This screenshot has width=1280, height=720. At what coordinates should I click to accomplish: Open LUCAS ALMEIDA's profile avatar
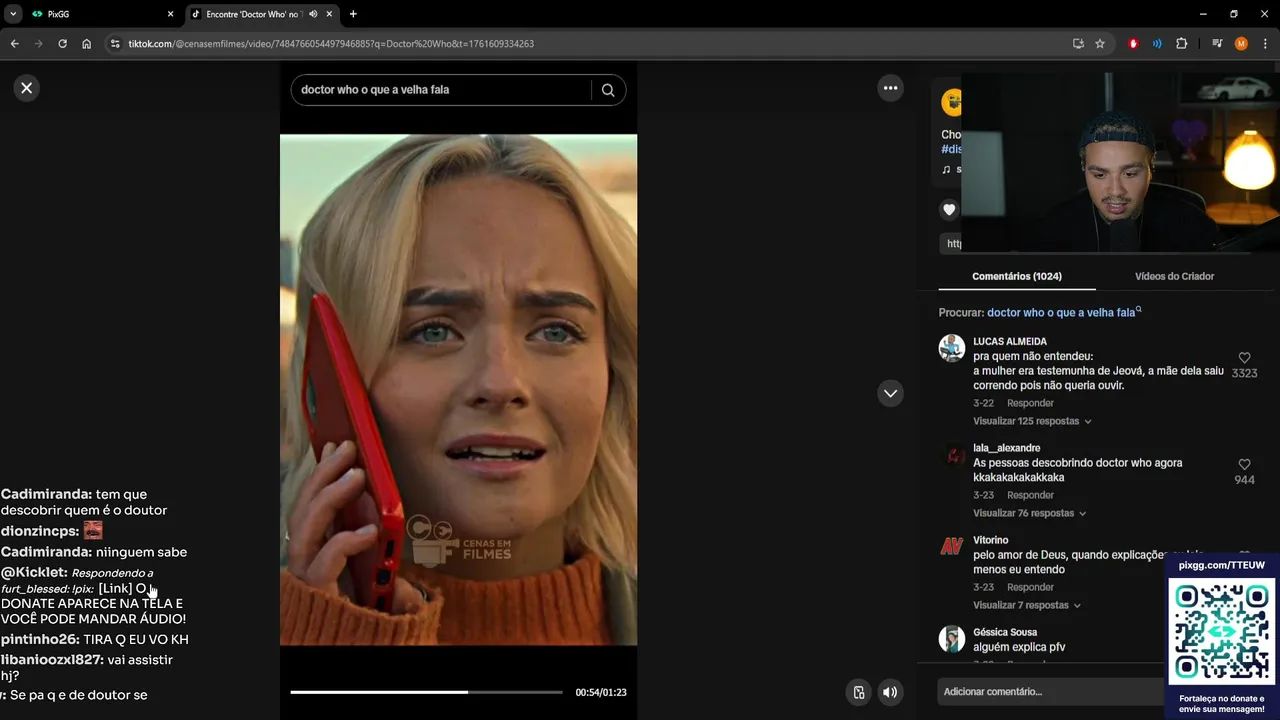tap(952, 348)
